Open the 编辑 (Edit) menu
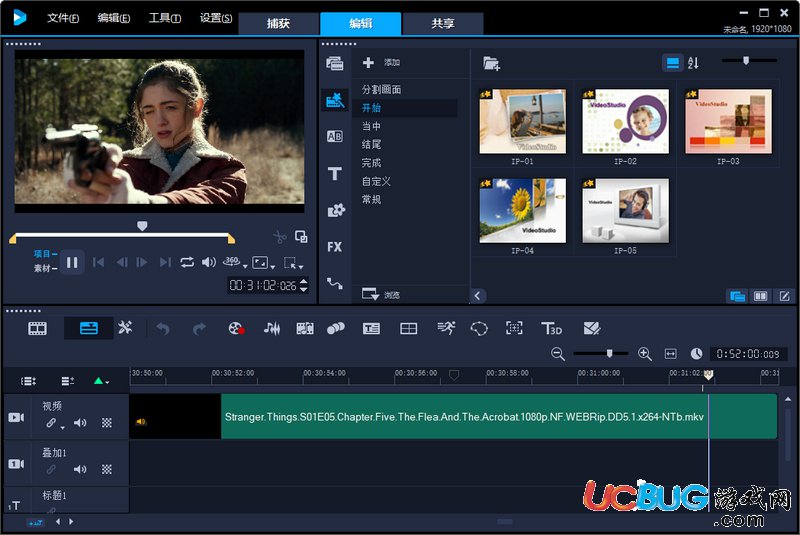This screenshot has width=800, height=535. 113,18
